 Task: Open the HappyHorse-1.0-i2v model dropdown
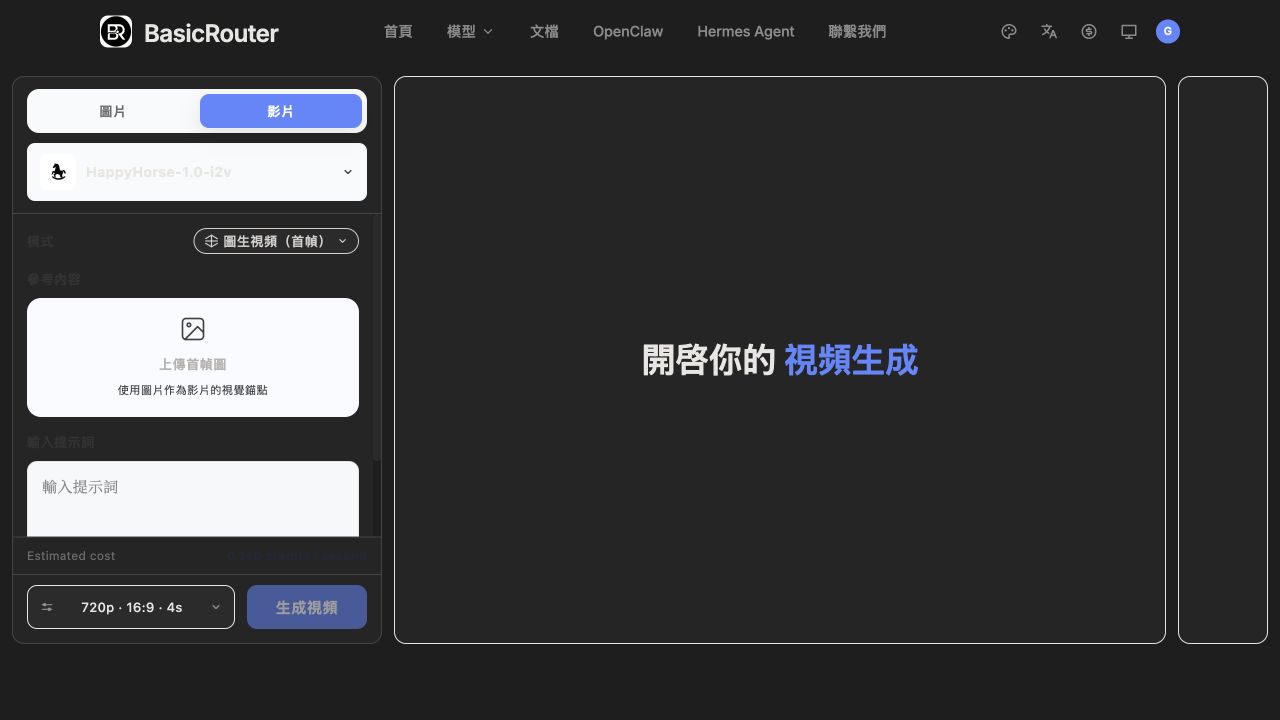click(x=197, y=172)
